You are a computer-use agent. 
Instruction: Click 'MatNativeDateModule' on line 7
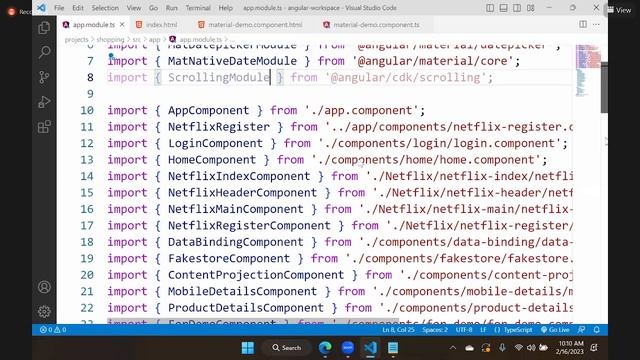click(232, 61)
